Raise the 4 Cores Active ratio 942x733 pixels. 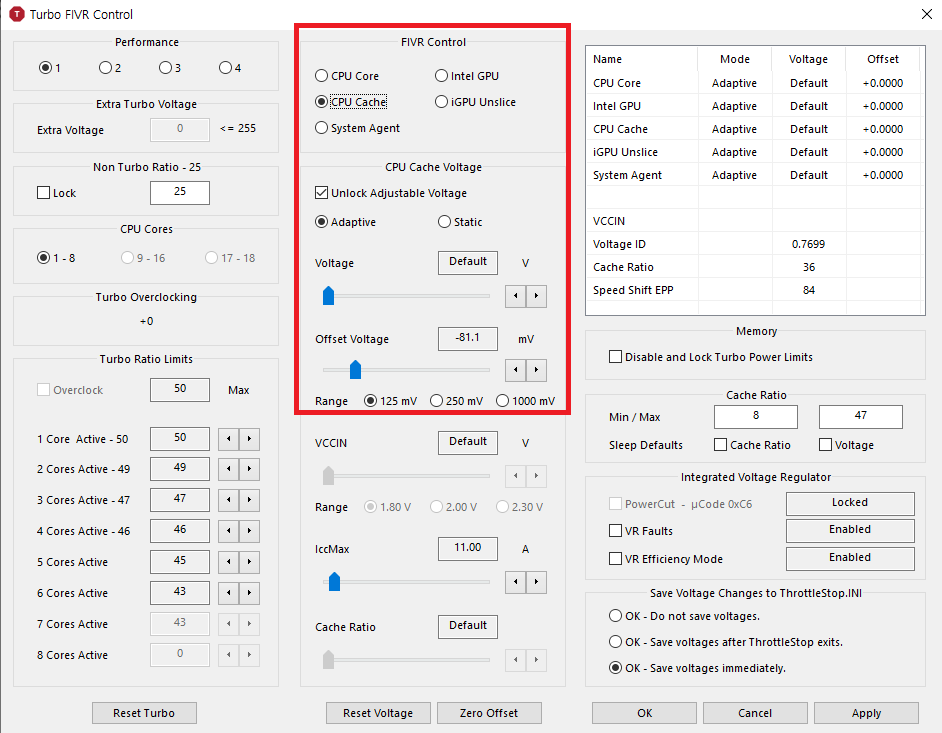[249, 531]
